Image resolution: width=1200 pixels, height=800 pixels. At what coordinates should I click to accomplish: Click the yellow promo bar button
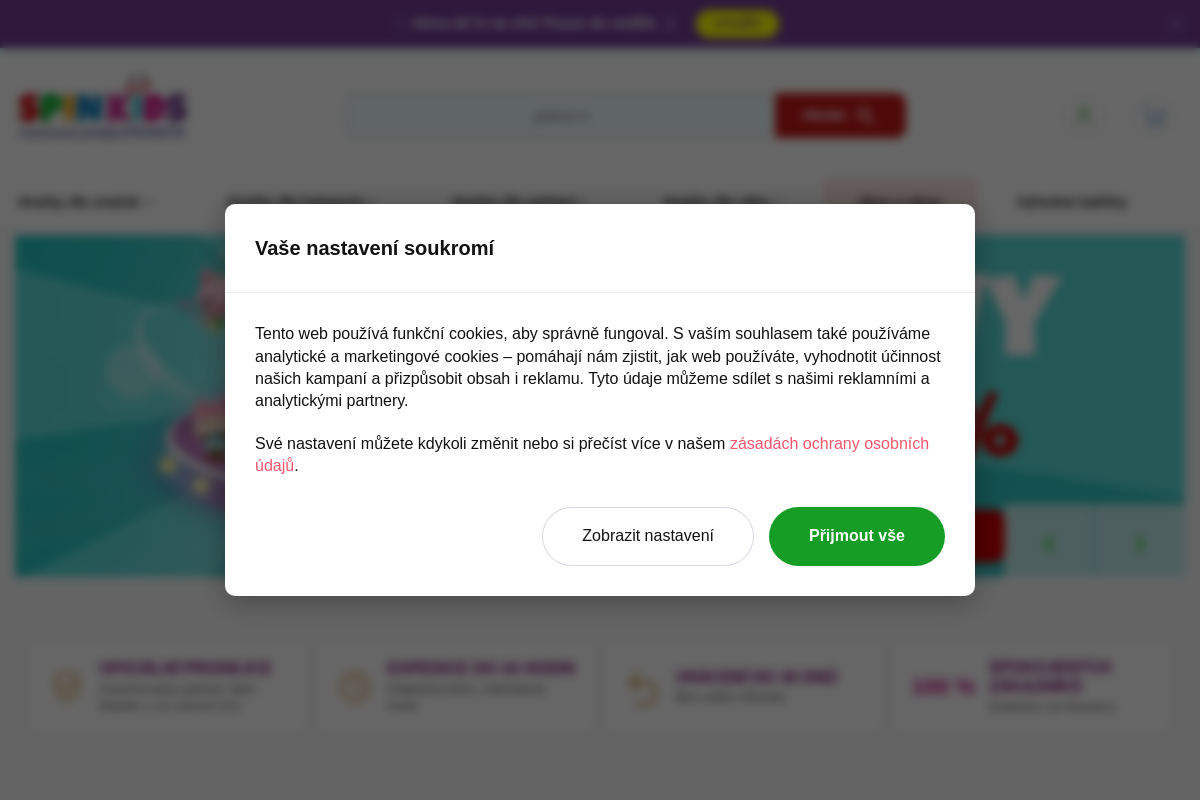[x=737, y=23]
